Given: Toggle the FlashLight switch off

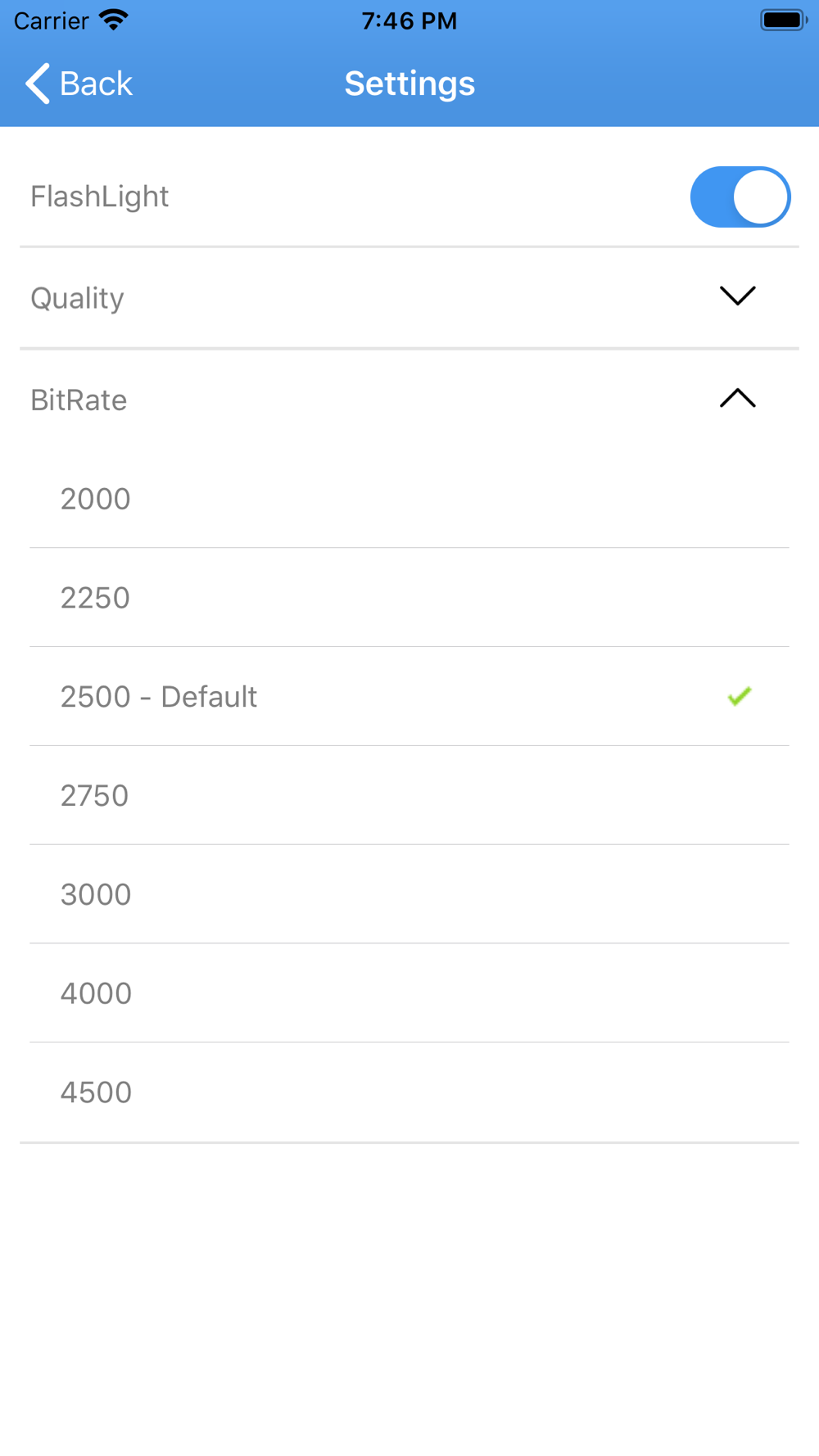Looking at the screenshot, I should coord(740,197).
